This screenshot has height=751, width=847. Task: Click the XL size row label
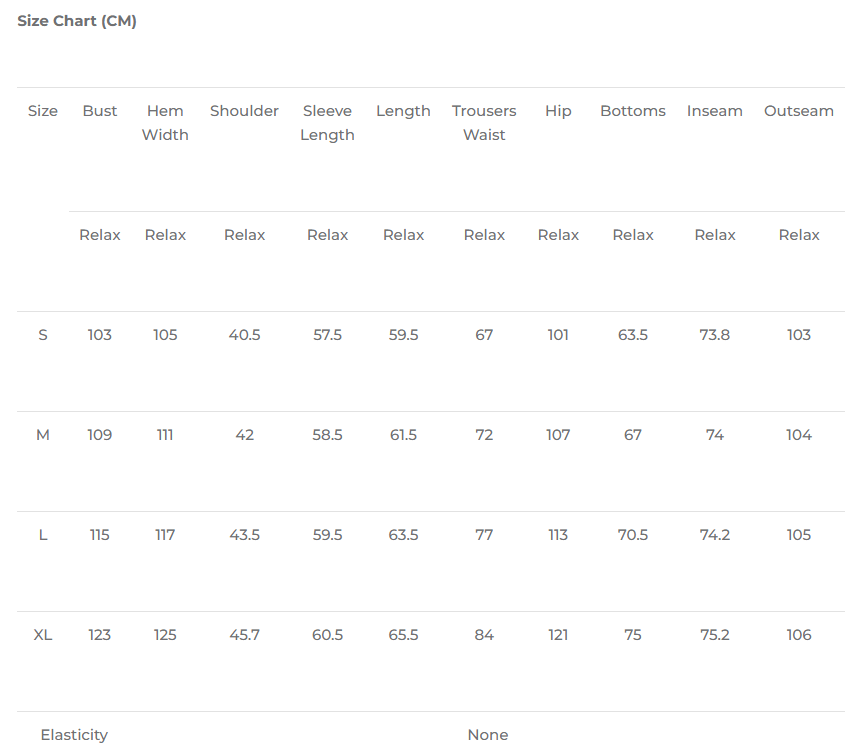tap(43, 635)
